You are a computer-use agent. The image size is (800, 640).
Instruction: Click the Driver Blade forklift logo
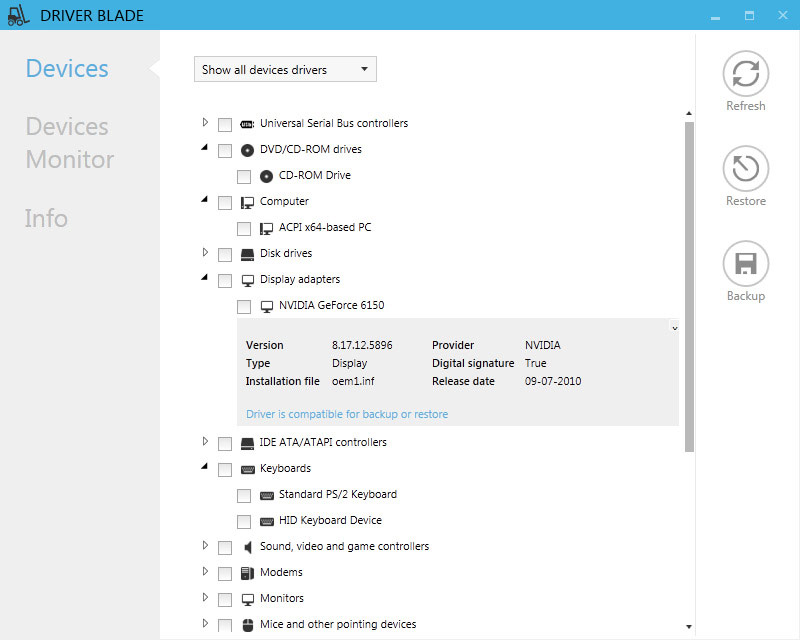point(18,15)
